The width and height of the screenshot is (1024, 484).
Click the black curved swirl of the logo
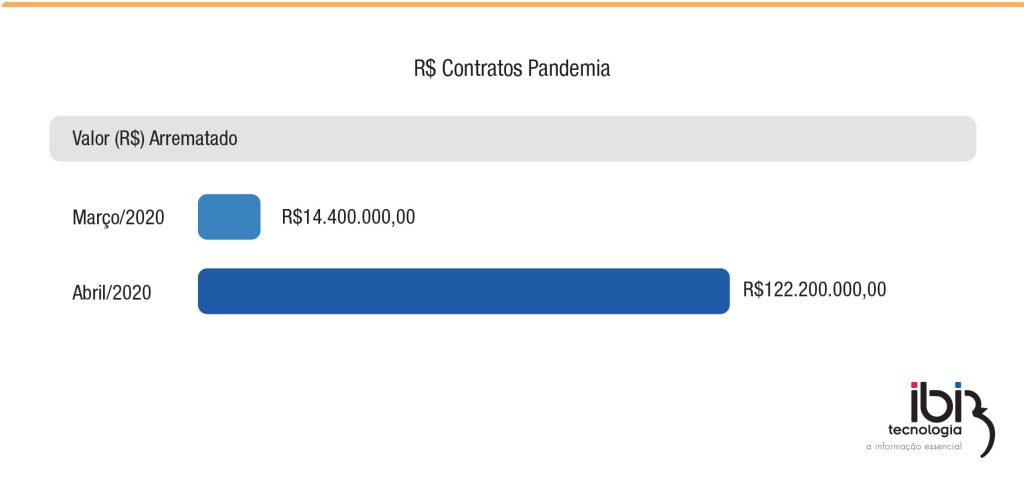point(985,425)
